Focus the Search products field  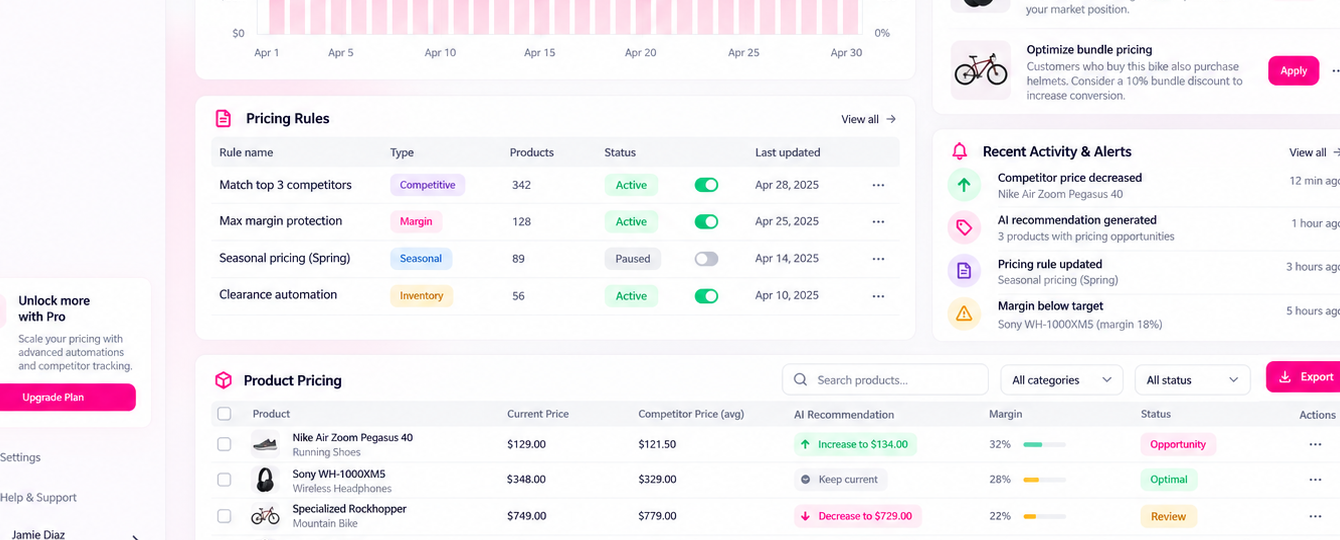click(885, 380)
